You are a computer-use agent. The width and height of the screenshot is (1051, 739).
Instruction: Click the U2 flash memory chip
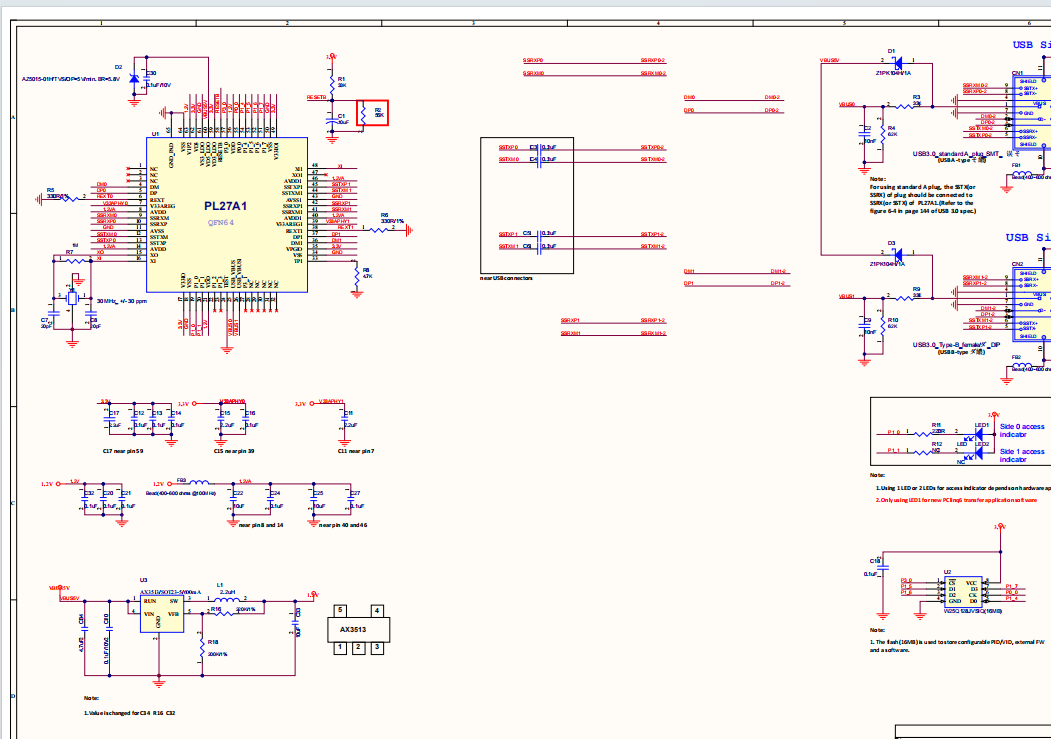click(964, 592)
